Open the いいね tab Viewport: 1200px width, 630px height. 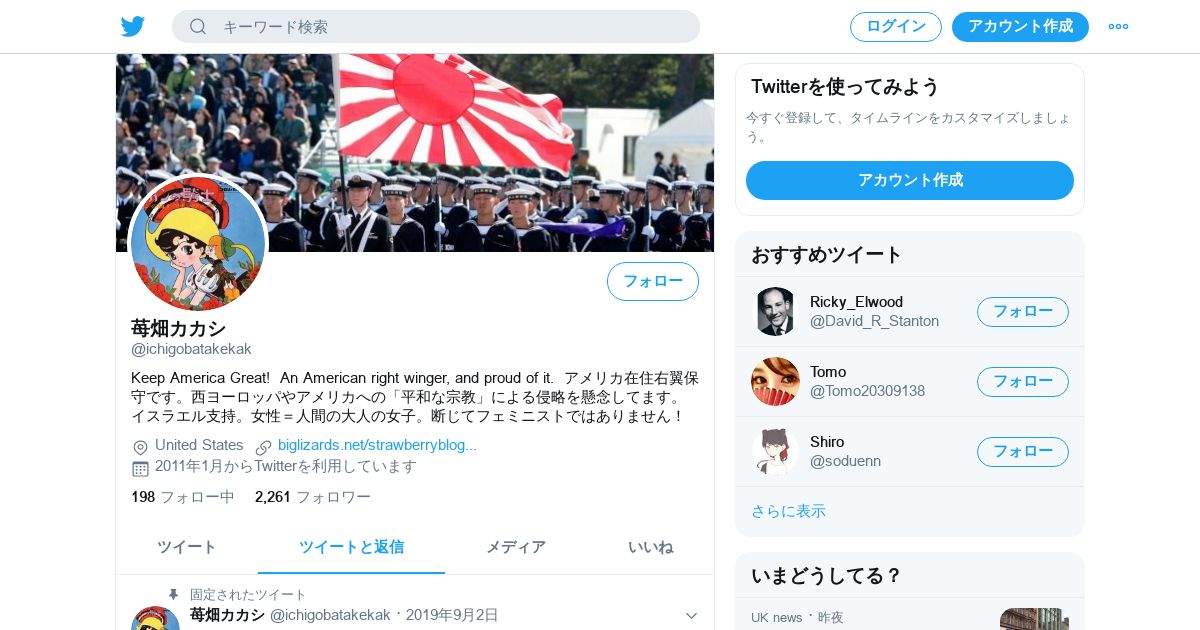point(651,547)
